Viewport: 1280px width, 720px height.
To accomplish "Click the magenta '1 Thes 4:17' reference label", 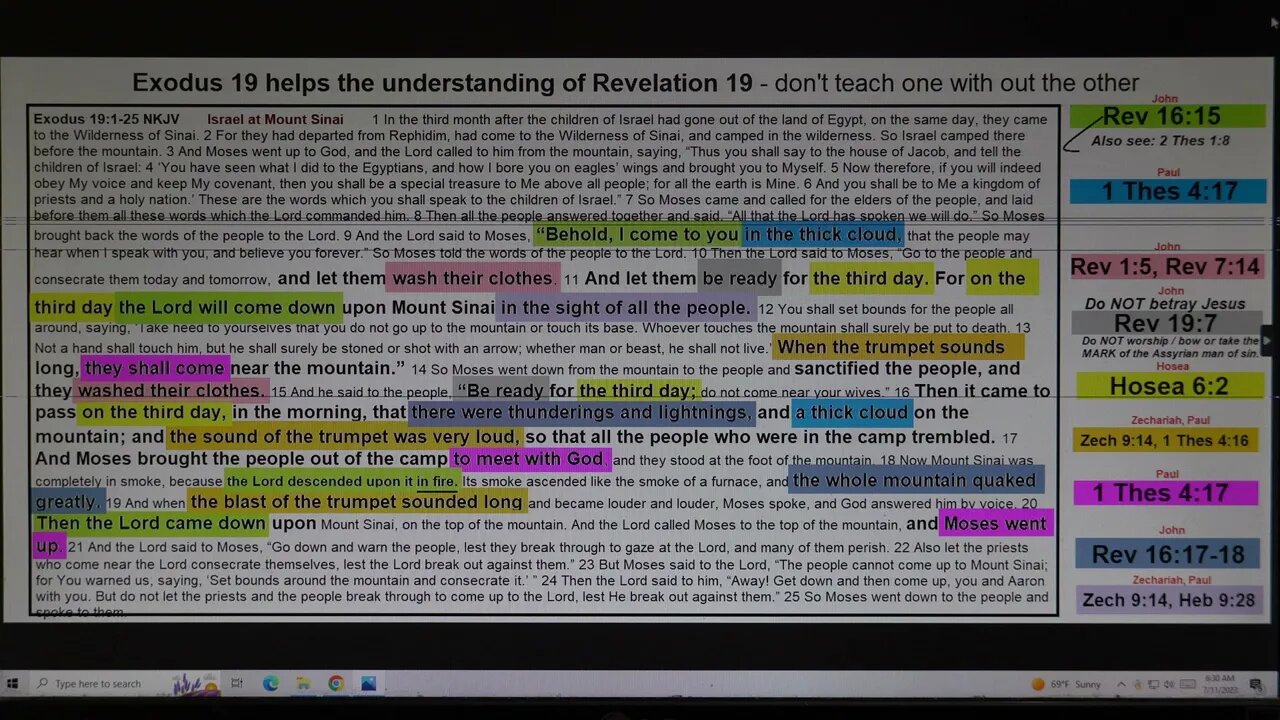I will point(1165,493).
